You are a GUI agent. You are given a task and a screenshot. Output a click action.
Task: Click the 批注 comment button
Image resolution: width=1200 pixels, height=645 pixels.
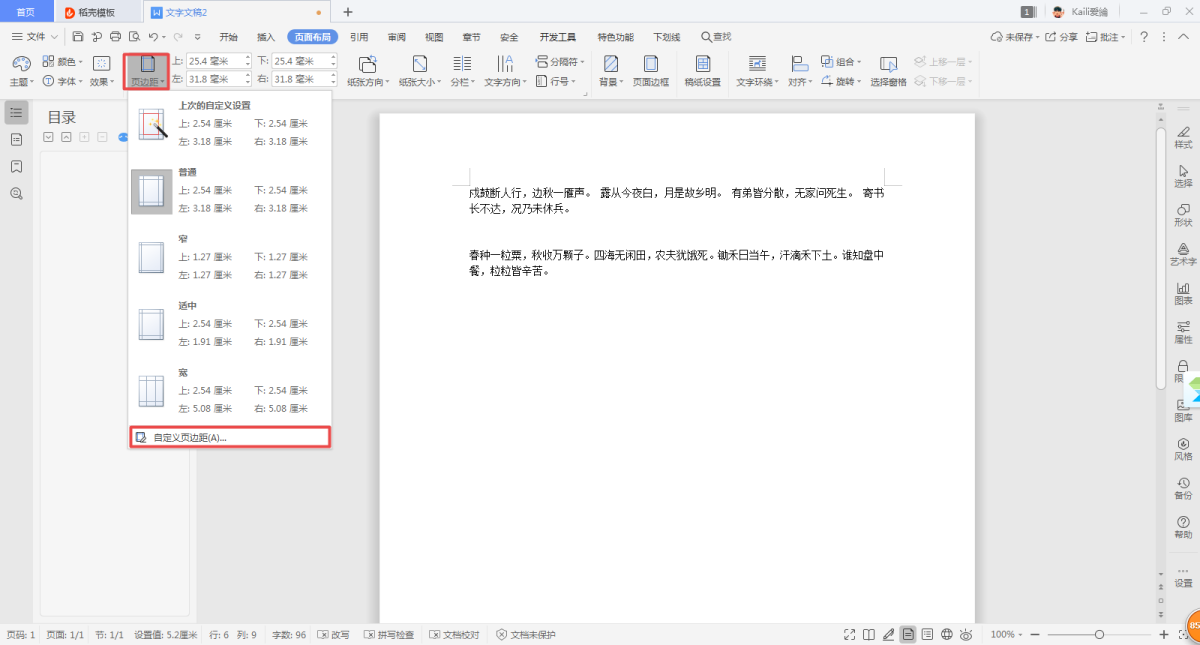click(1106, 37)
